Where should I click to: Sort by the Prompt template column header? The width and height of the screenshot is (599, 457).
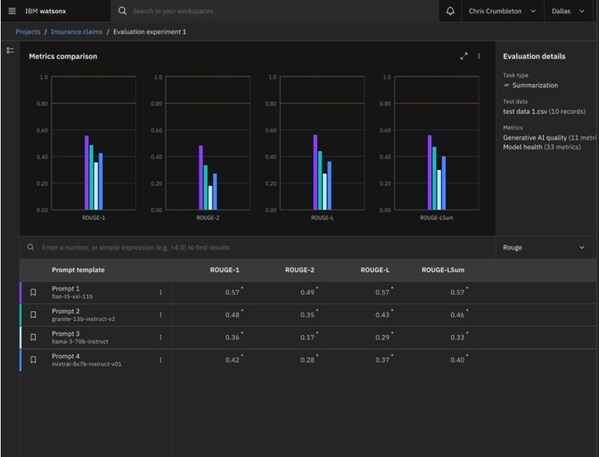[78, 270]
